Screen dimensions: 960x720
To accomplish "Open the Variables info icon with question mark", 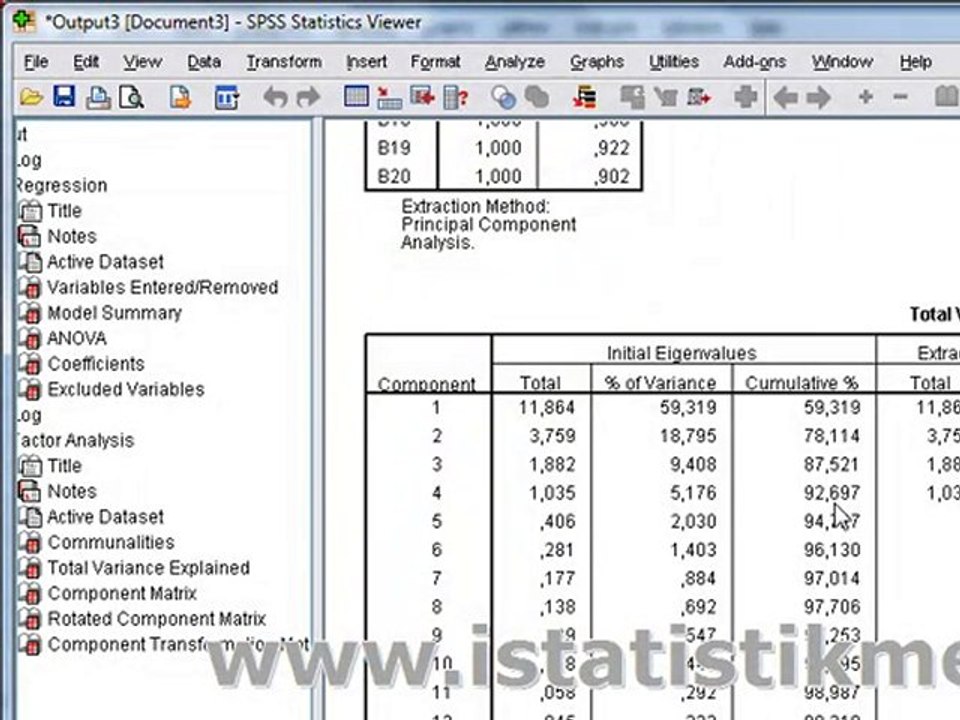I will 456,97.
